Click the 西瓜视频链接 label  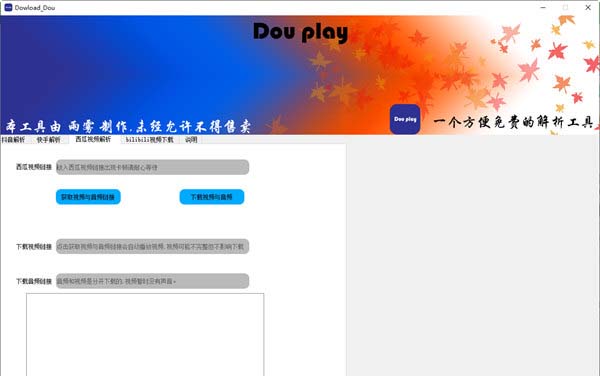tap(34, 167)
